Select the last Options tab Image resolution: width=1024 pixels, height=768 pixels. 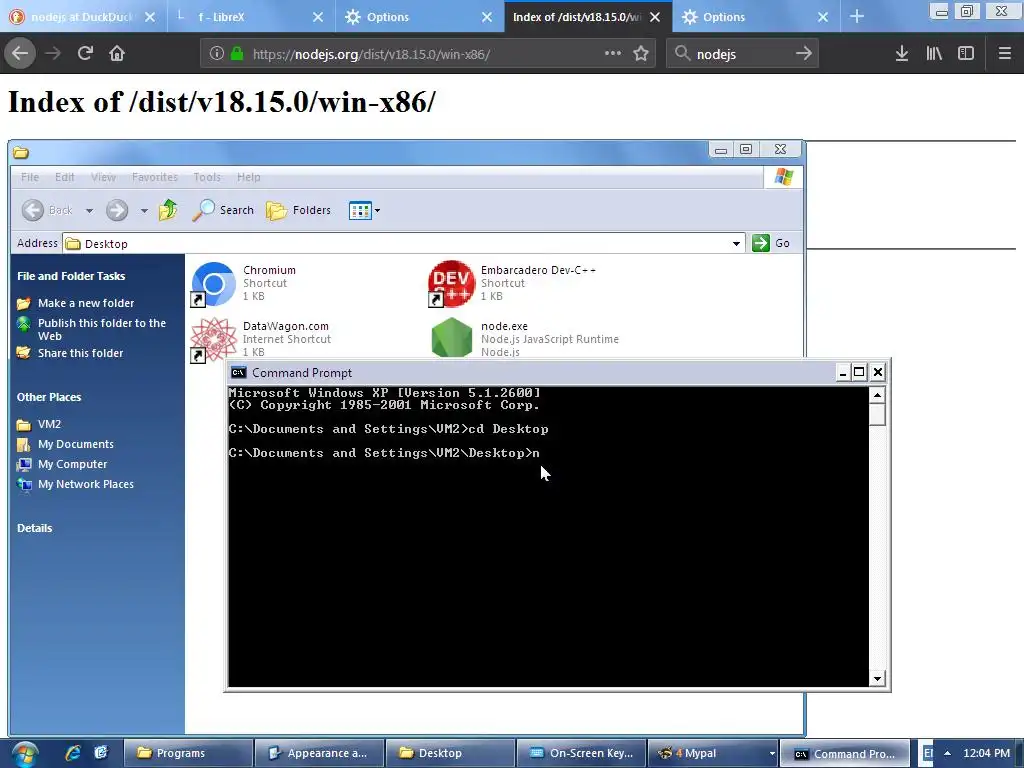point(756,17)
